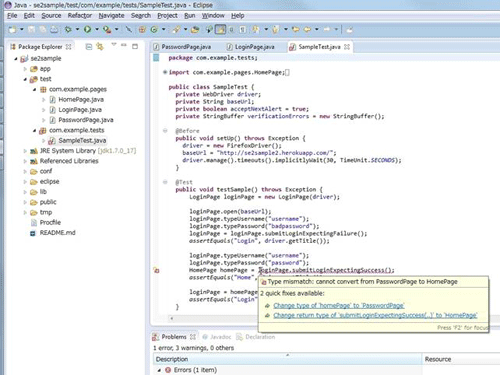This screenshot has height=375, width=500.
Task: Close the SampleTest.java editor tab
Action: 347,47
